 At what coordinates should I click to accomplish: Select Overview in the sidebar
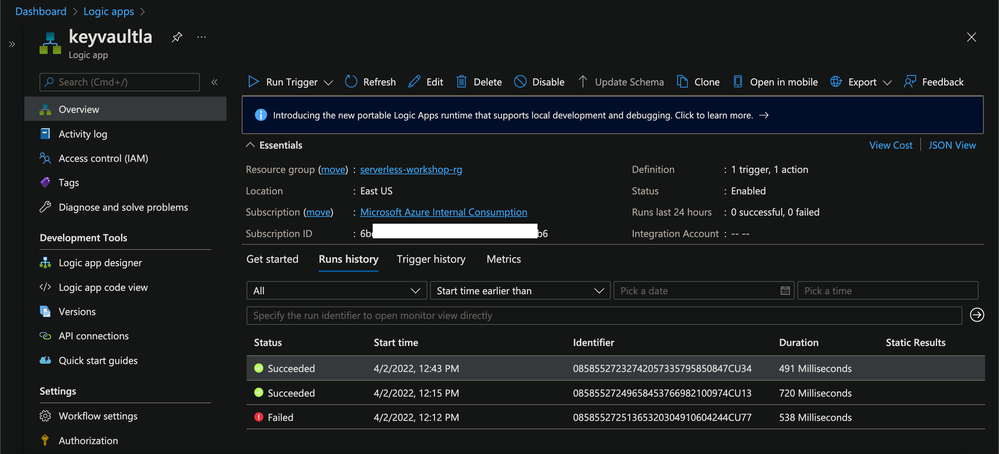pyautogui.click(x=126, y=109)
